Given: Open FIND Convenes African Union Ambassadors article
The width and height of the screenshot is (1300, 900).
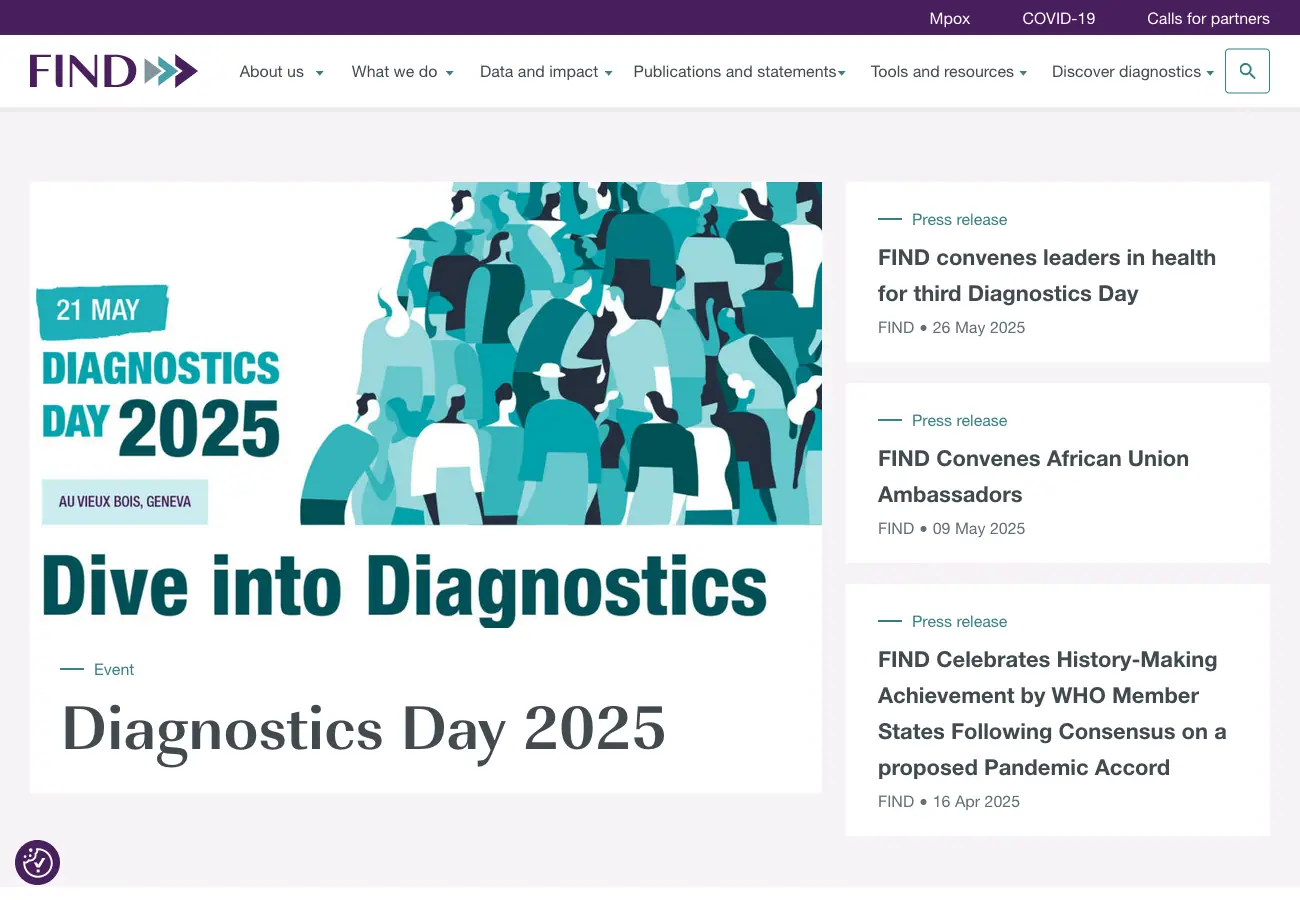Looking at the screenshot, I should [1033, 476].
